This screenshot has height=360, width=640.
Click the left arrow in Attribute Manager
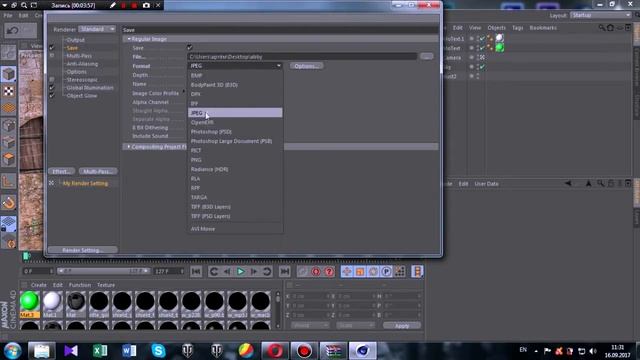tap(568, 184)
